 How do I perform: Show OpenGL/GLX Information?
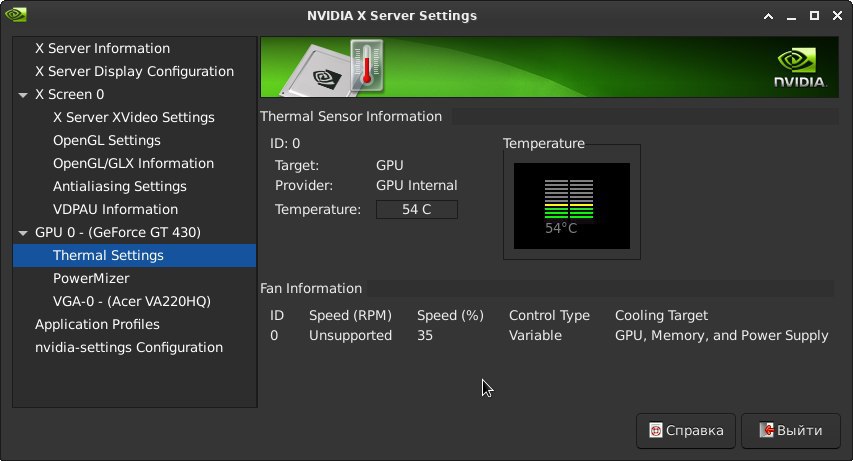pos(133,163)
